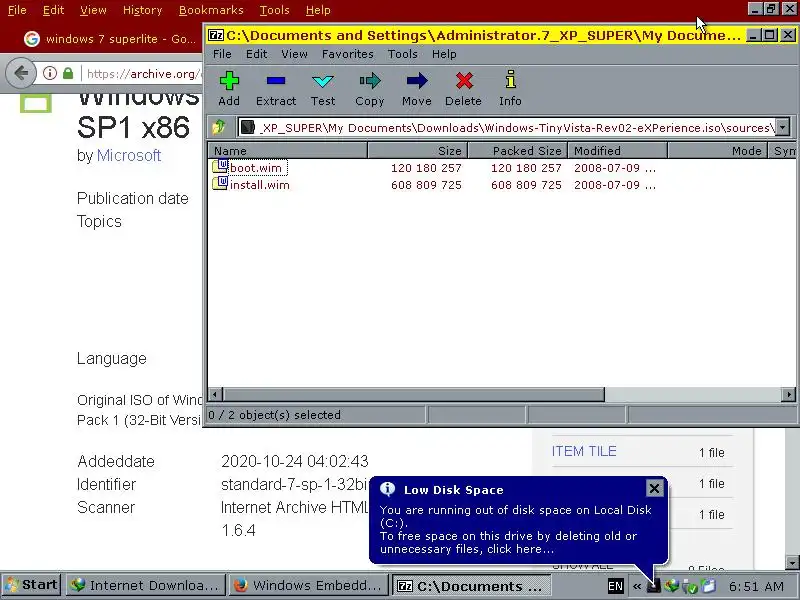Select the boot.wim file name
Image resolution: width=800 pixels, height=600 pixels.
click(x=256, y=168)
